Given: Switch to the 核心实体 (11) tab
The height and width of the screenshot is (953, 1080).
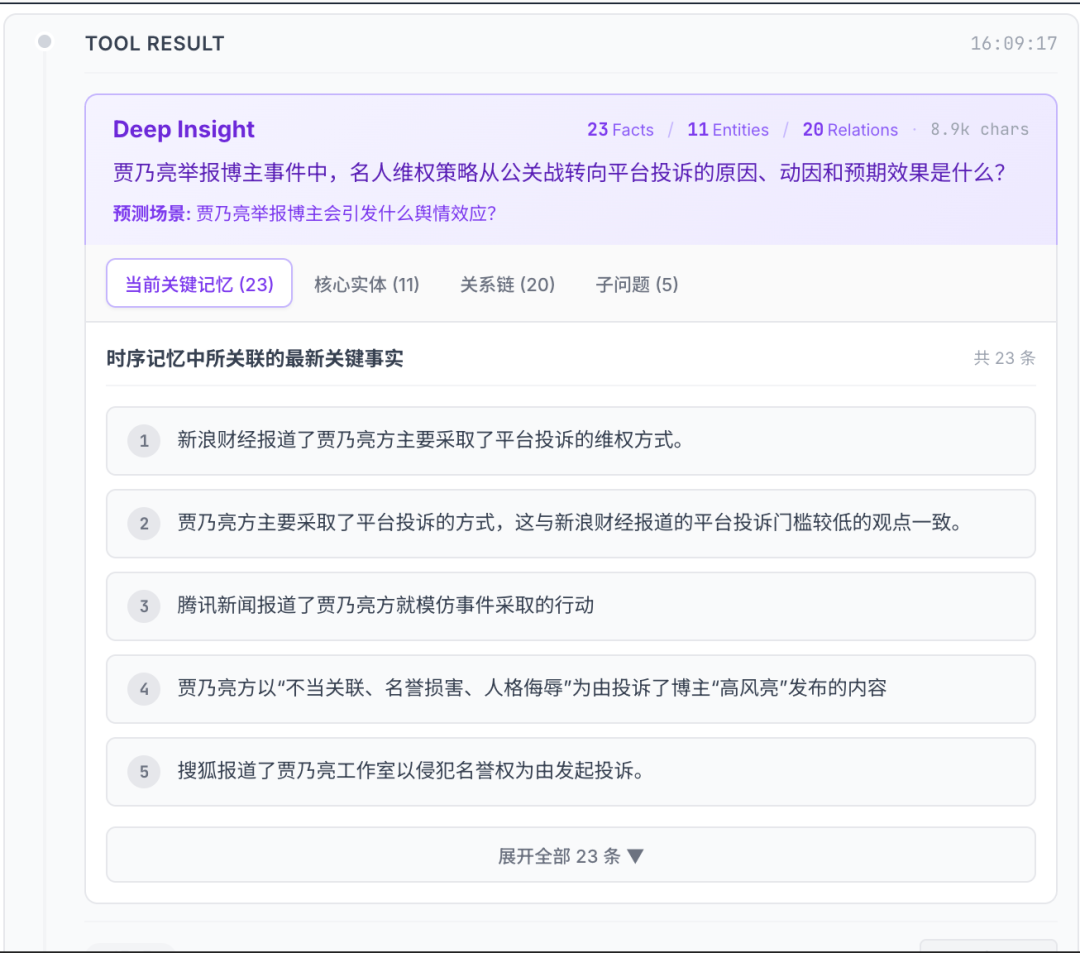Looking at the screenshot, I should (x=366, y=284).
